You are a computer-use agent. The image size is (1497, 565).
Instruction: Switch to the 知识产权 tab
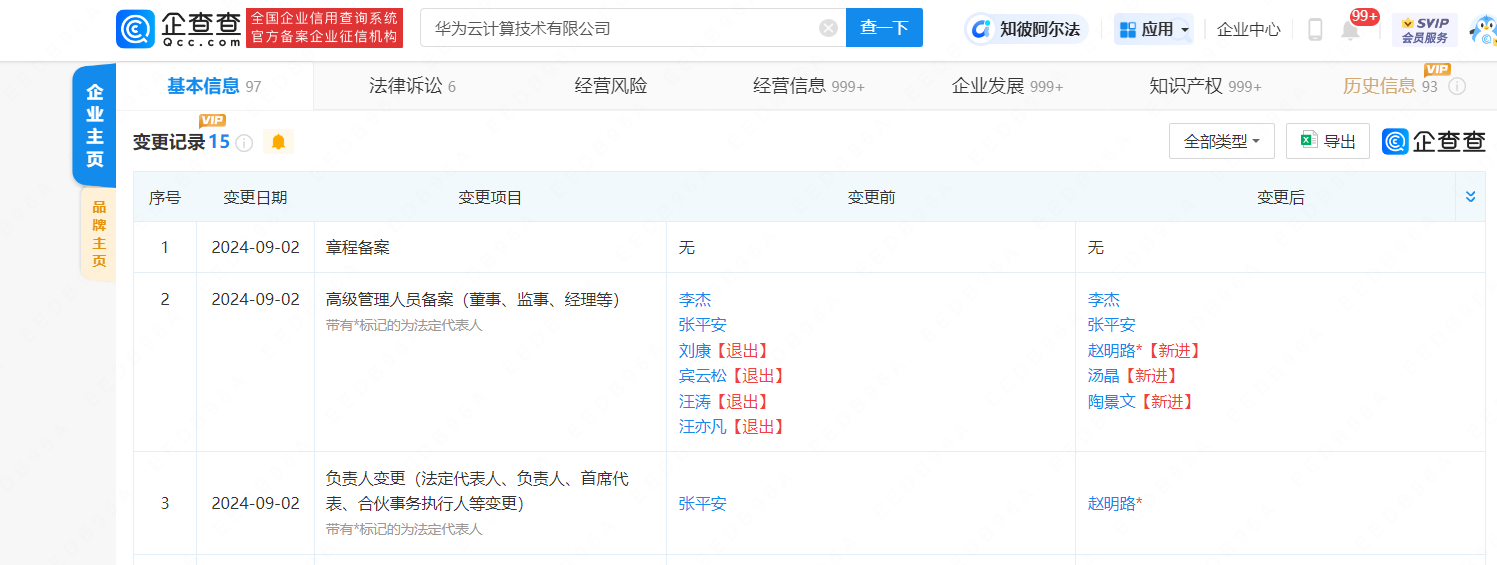point(1205,86)
